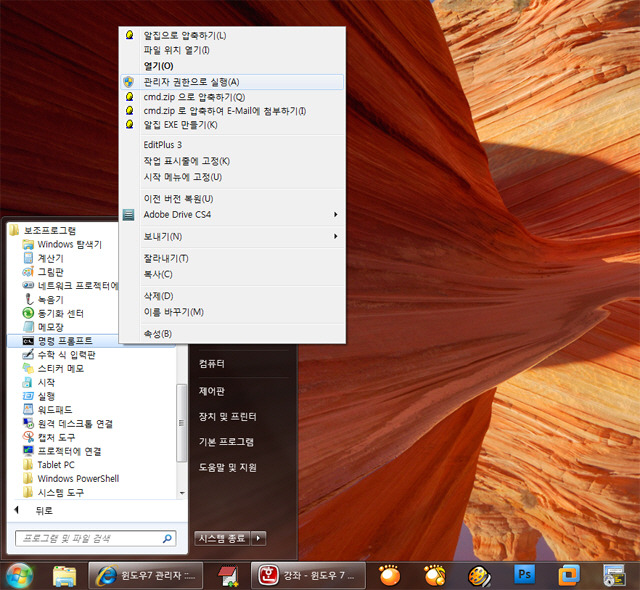Open 그림판 paint program icon
Screen dimensions: 640x590
pyautogui.click(x=28, y=272)
